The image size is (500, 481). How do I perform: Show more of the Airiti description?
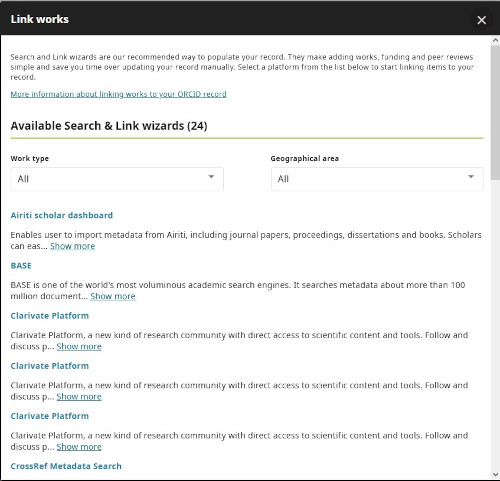click(73, 246)
